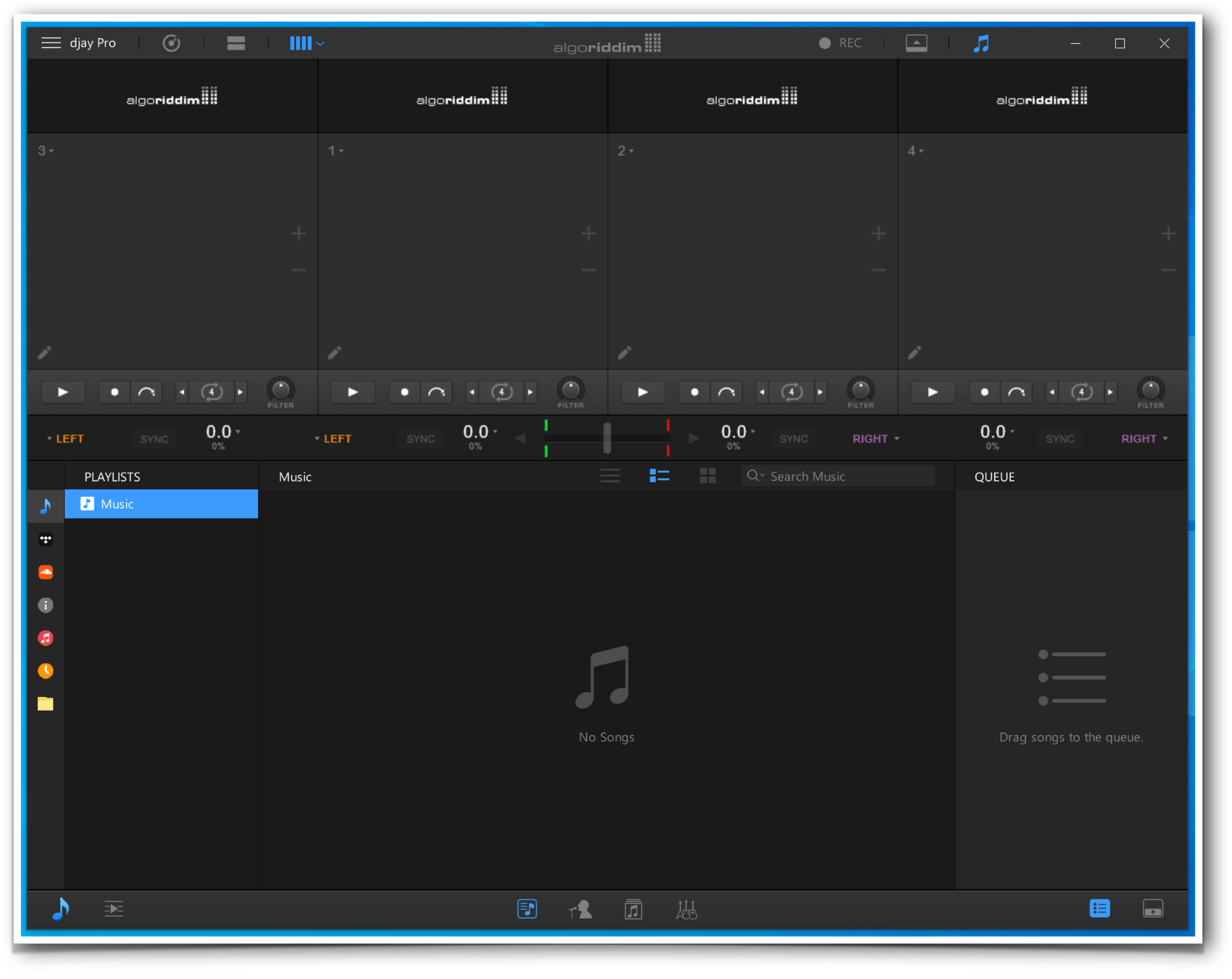Open the History panel using clock icon
The height and width of the screenshot is (979, 1232).
pyautogui.click(x=46, y=671)
